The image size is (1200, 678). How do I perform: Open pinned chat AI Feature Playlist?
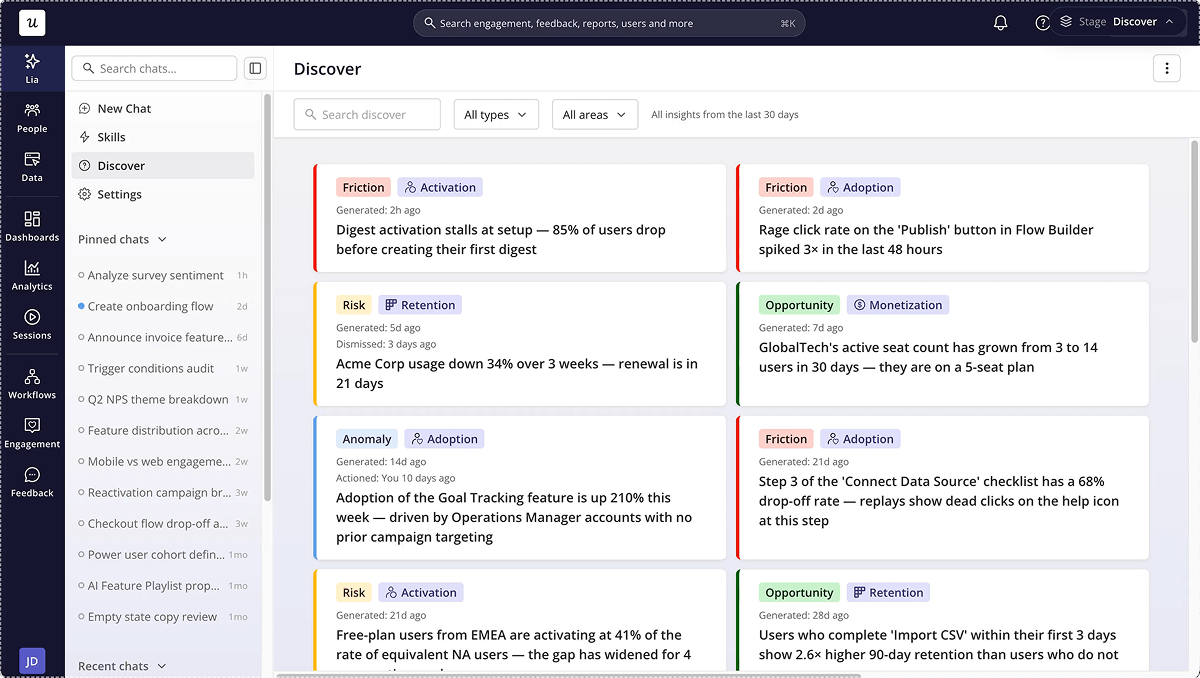[x=163, y=585]
